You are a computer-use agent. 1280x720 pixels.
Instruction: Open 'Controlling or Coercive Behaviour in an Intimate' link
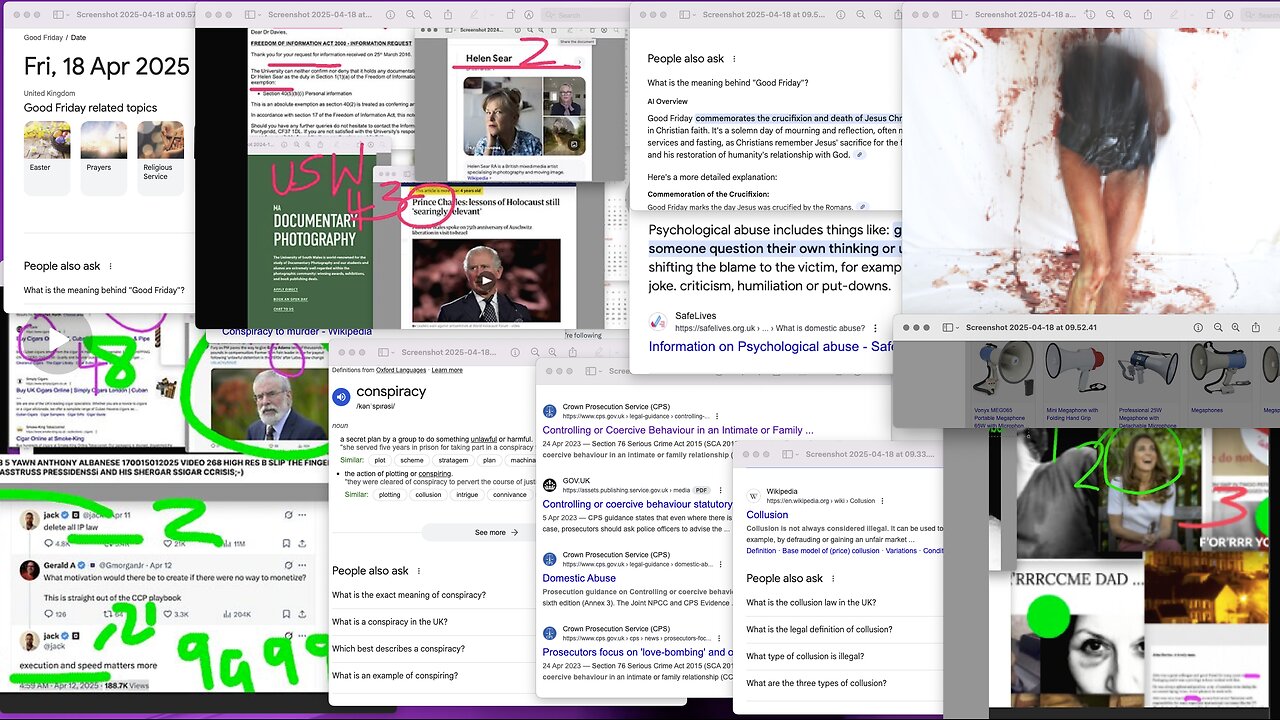point(678,431)
